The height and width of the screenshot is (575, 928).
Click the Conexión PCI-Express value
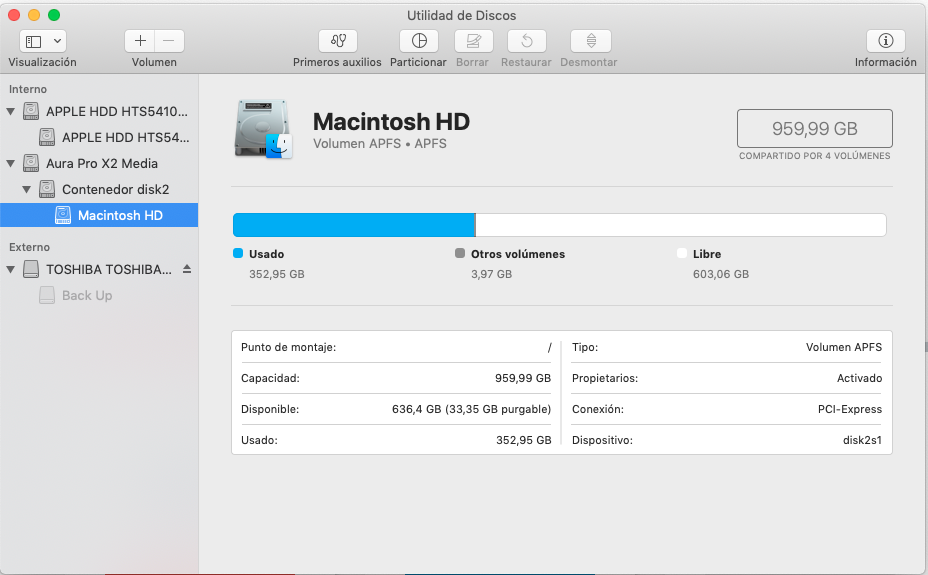click(x=850, y=409)
